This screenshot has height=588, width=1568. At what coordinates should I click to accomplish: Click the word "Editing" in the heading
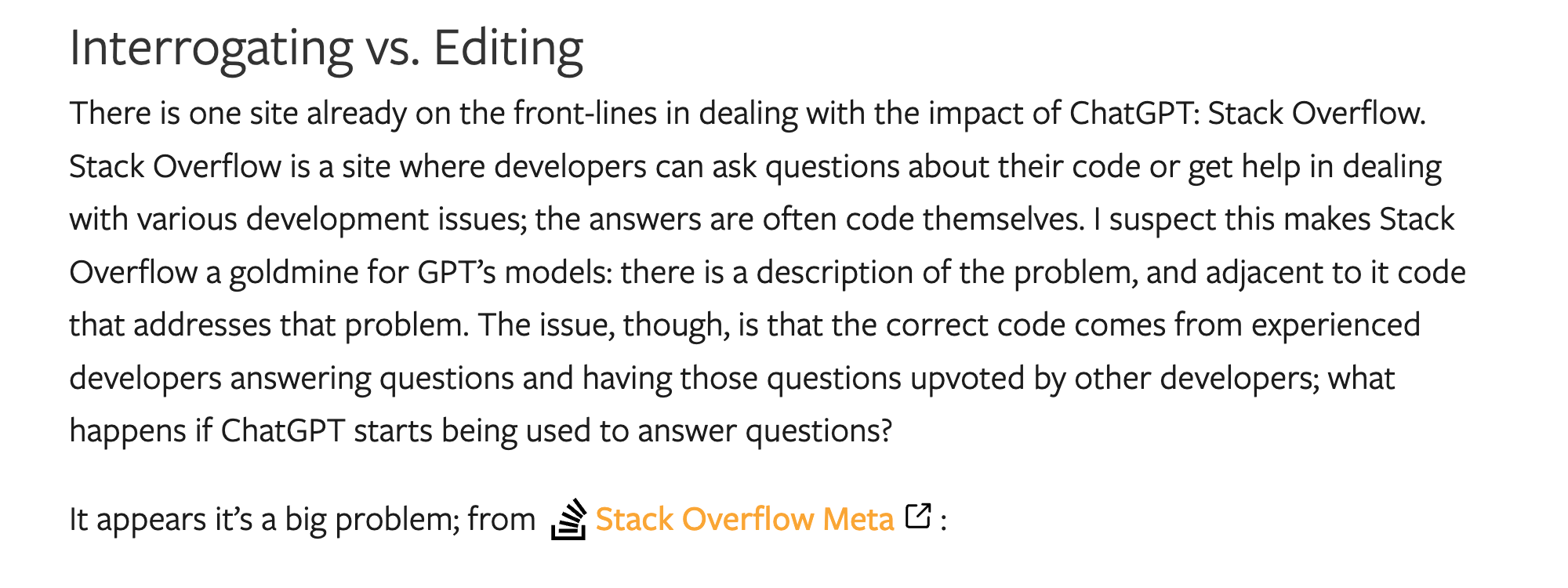coord(508,48)
